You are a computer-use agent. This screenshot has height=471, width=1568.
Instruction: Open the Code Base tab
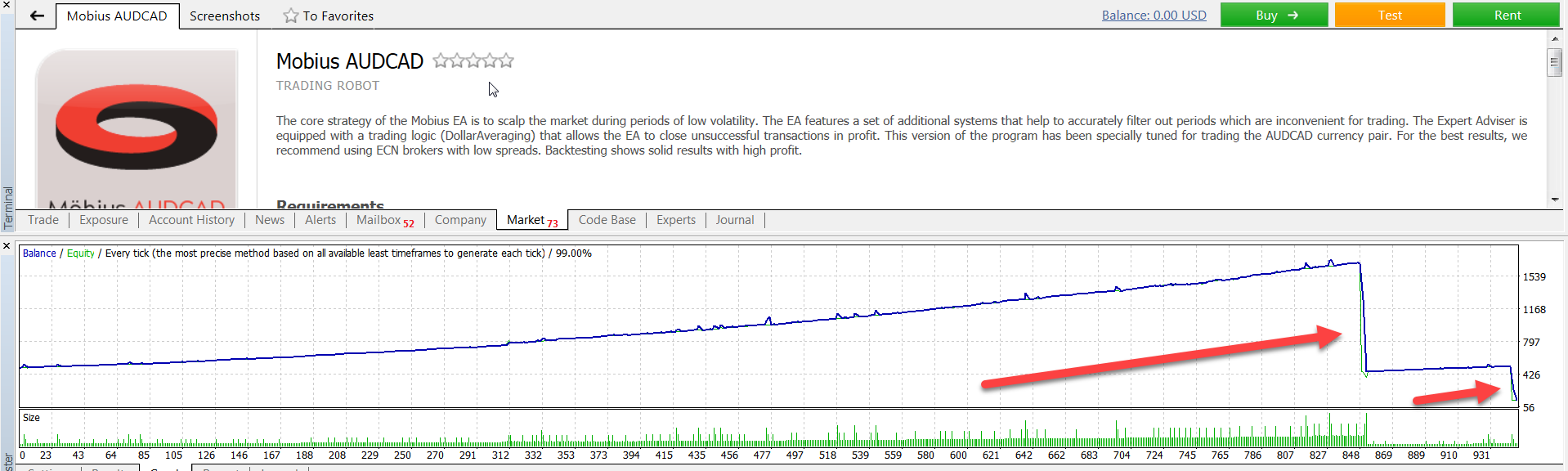pyautogui.click(x=607, y=220)
